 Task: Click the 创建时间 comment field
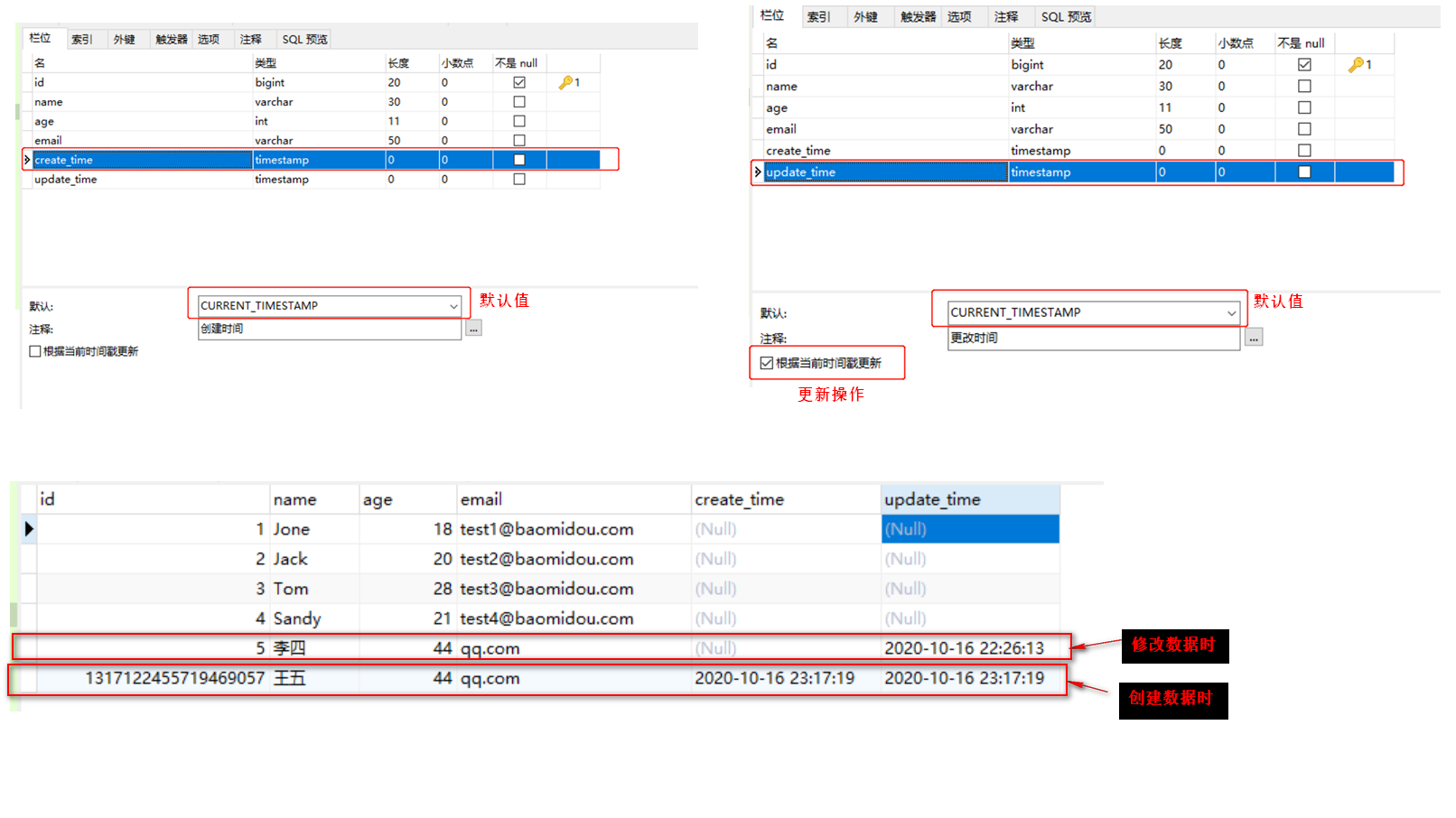coord(330,329)
